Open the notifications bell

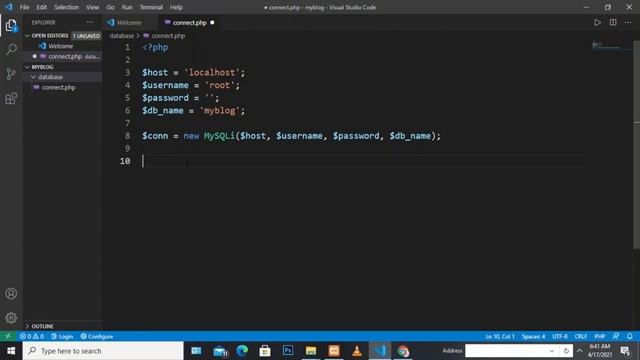630,336
